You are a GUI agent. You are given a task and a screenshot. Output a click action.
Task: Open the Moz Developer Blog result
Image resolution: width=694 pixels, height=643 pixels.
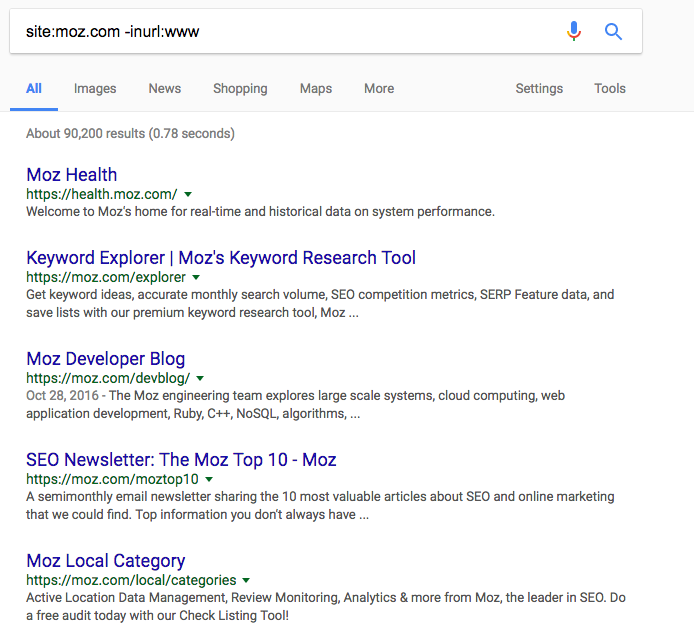(x=105, y=358)
